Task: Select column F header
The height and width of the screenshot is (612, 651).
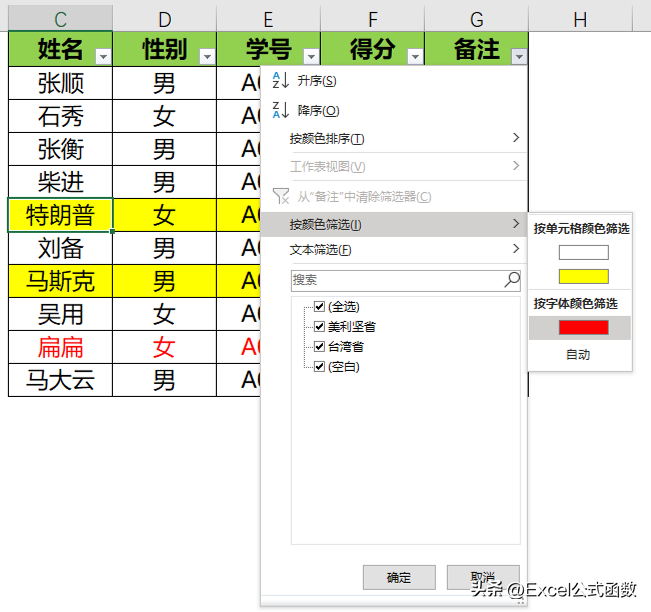Action: point(373,19)
